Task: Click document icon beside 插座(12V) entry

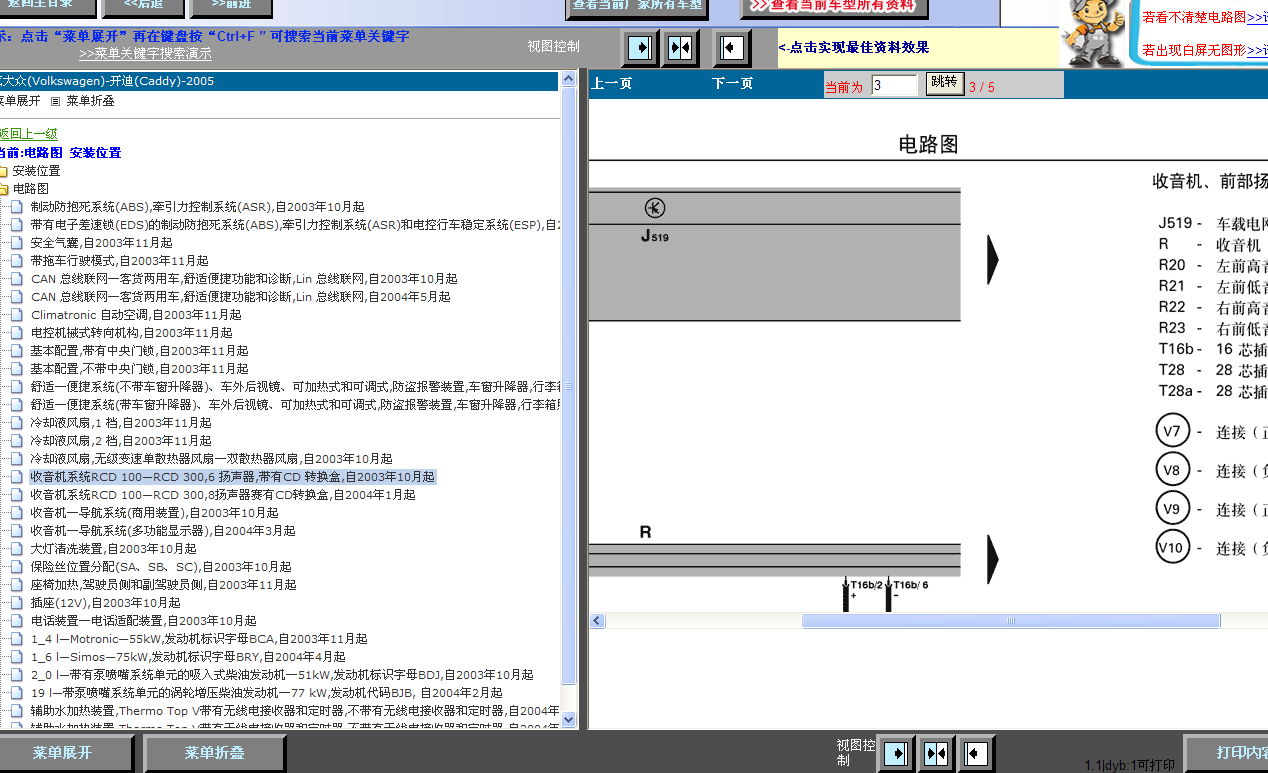Action: [x=17, y=603]
